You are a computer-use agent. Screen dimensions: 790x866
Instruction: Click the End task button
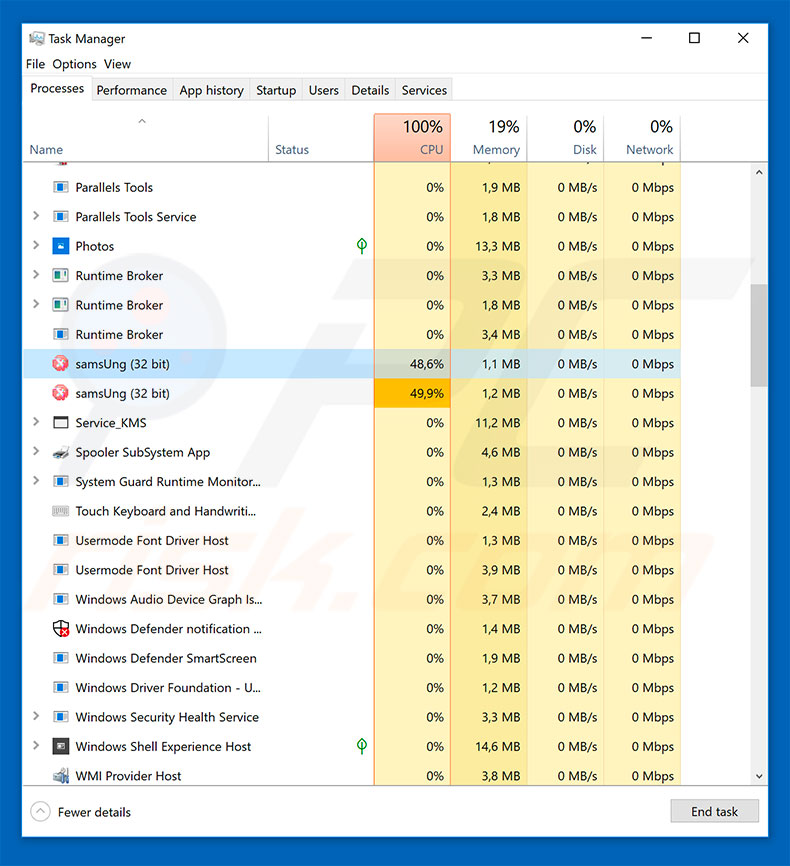tap(714, 811)
